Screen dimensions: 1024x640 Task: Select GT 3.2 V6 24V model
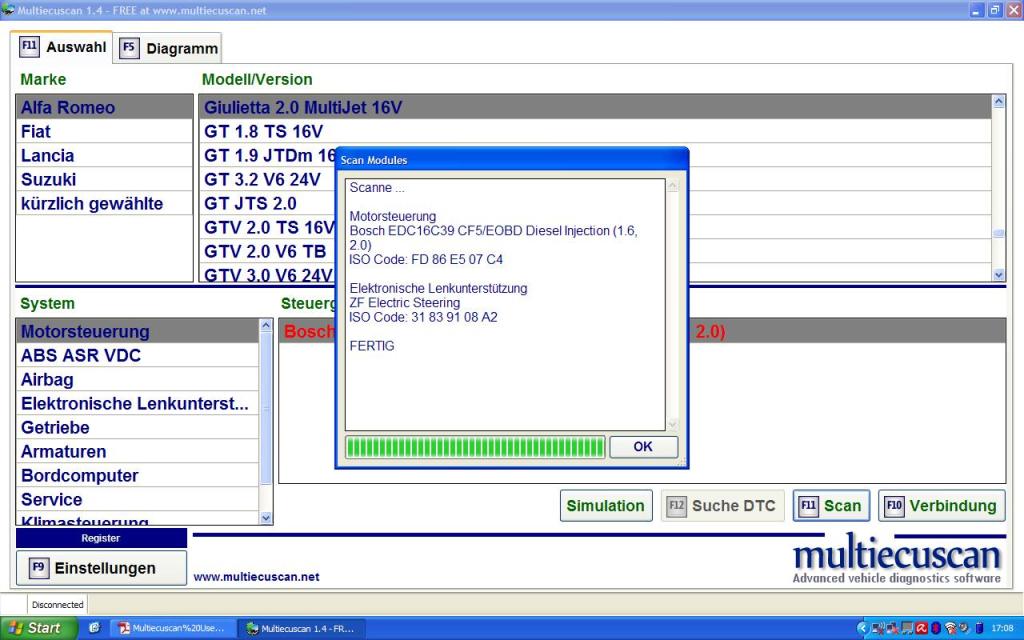coord(268,180)
